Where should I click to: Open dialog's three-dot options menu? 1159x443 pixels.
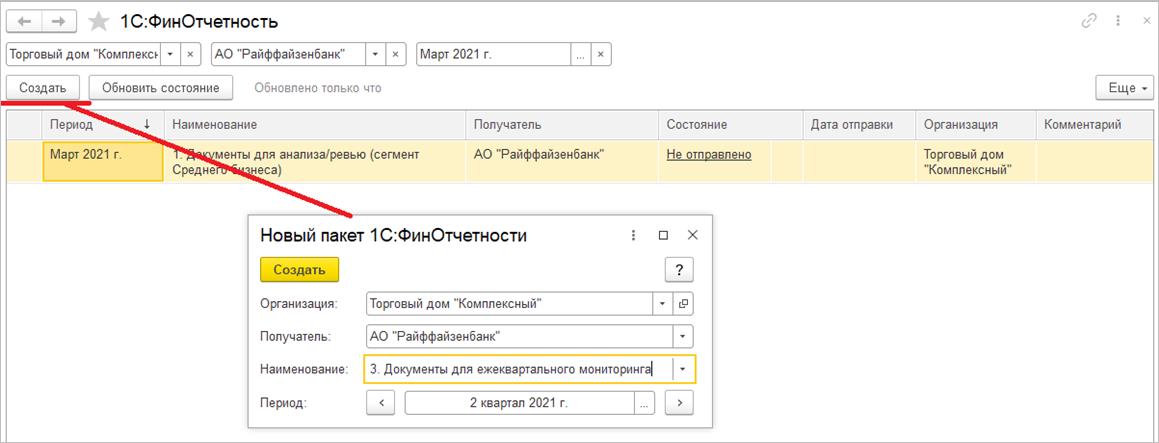click(633, 235)
